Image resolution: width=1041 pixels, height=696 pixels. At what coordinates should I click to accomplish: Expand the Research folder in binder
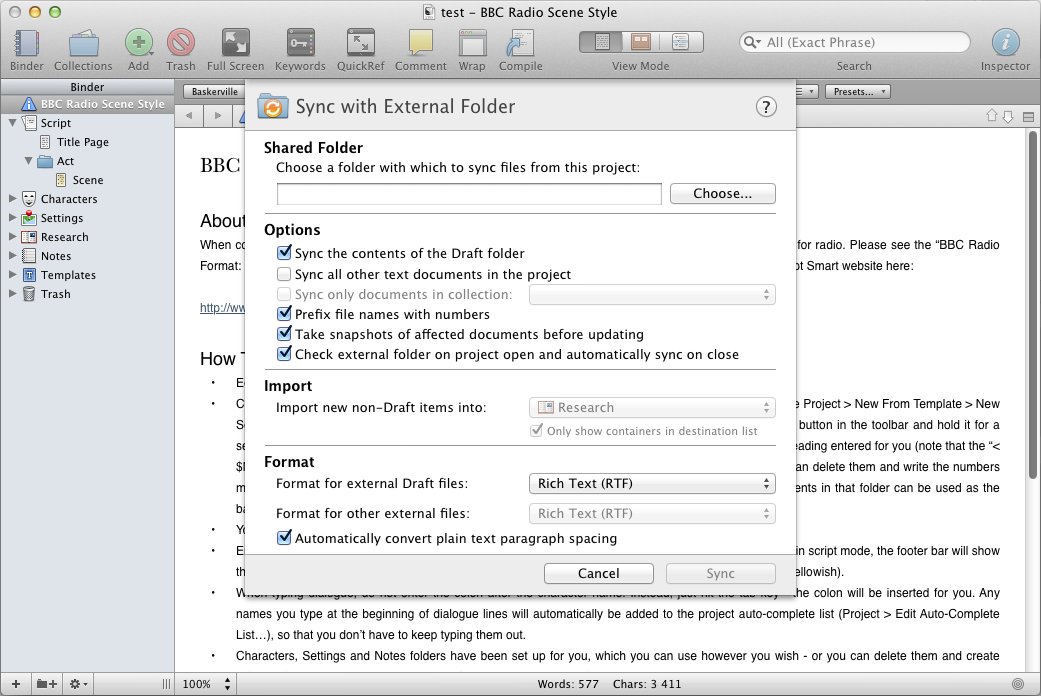click(x=12, y=237)
